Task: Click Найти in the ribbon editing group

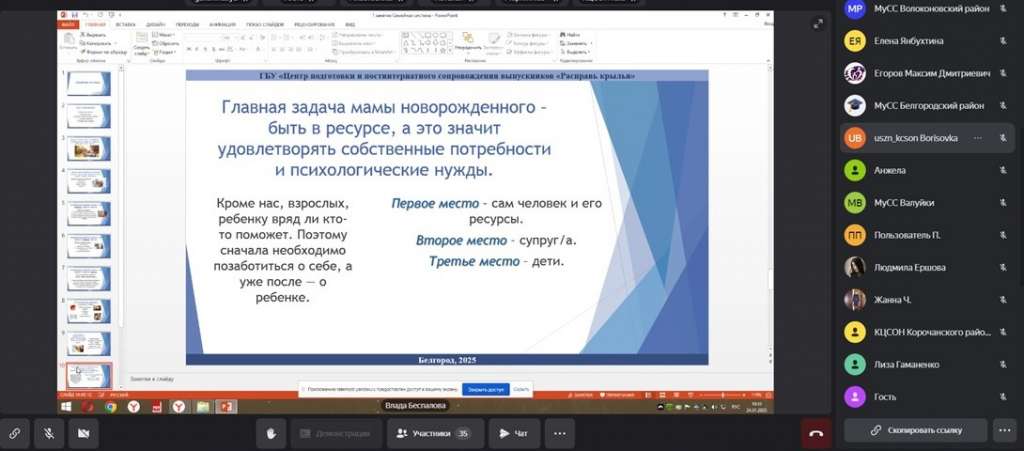Action: pyautogui.click(x=570, y=35)
